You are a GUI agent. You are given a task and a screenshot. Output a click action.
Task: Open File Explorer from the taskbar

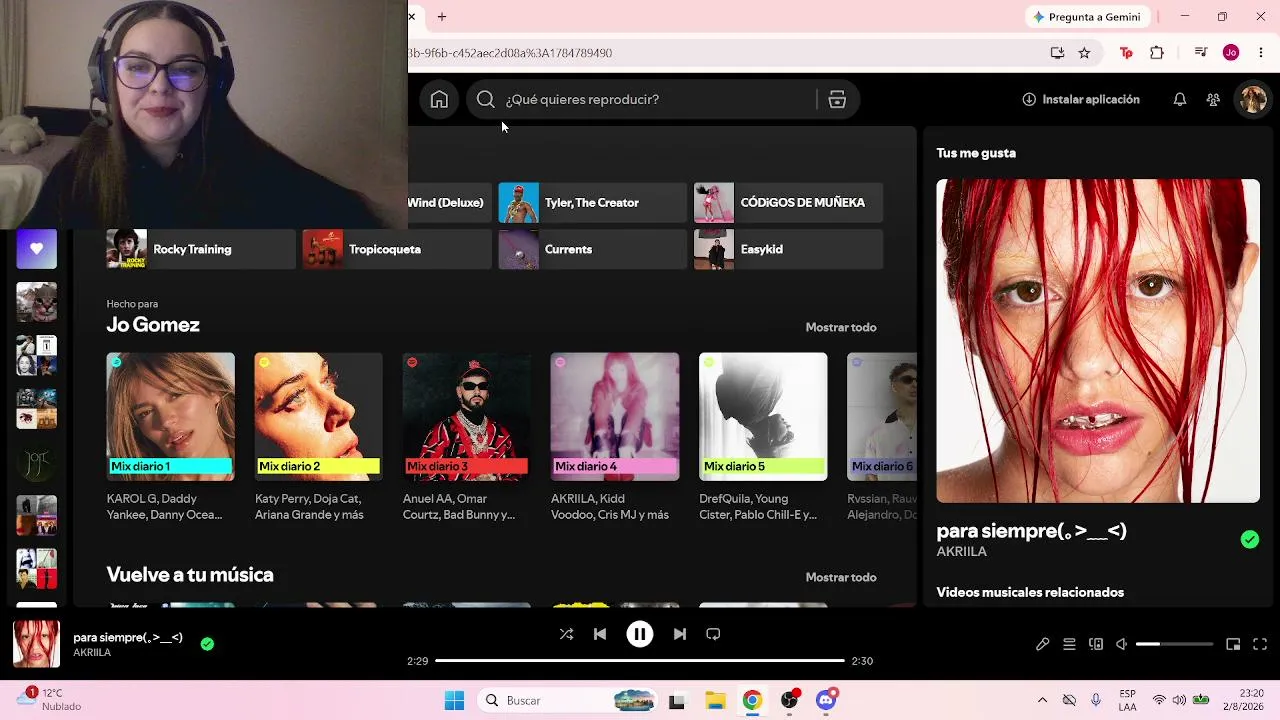click(715, 700)
